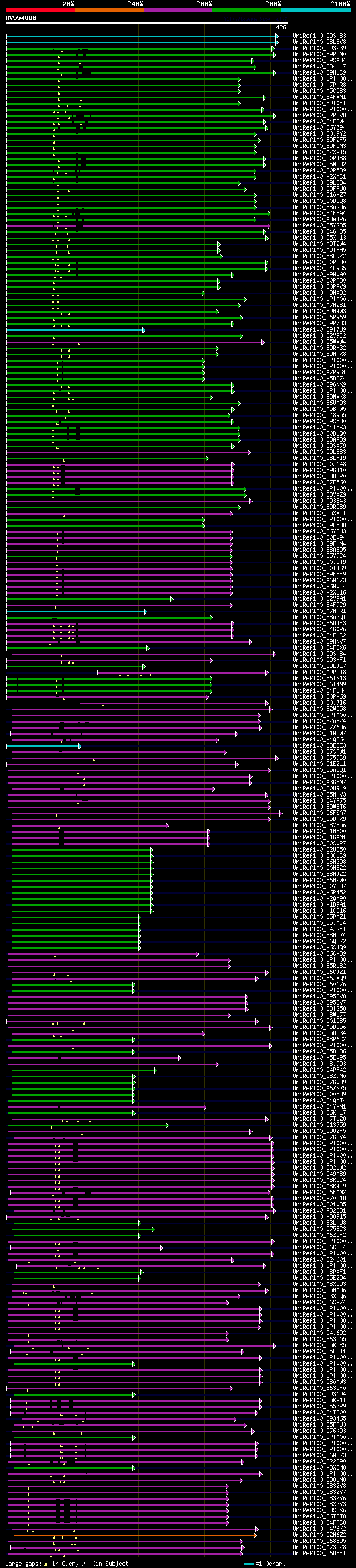Select the UniRef100_Q9LEB4 label
The height and width of the screenshot is (1568, 356).
point(319,182)
